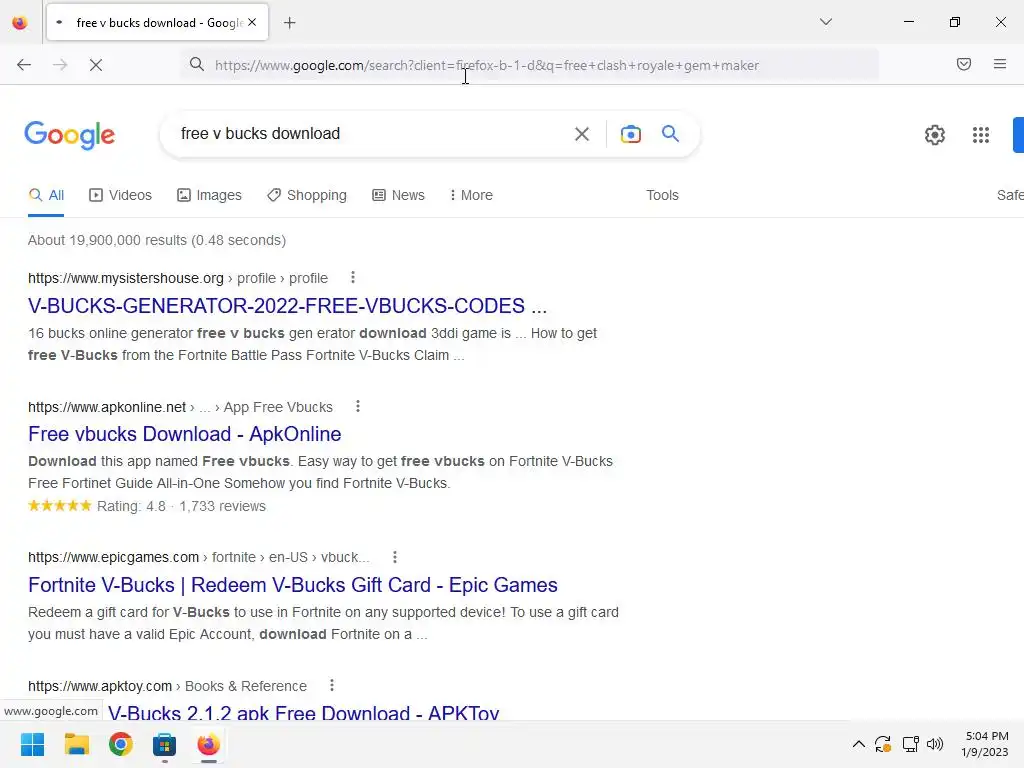Image resolution: width=1024 pixels, height=768 pixels.
Task: Close the 'free v bucks download' tab
Action: pos(253,22)
